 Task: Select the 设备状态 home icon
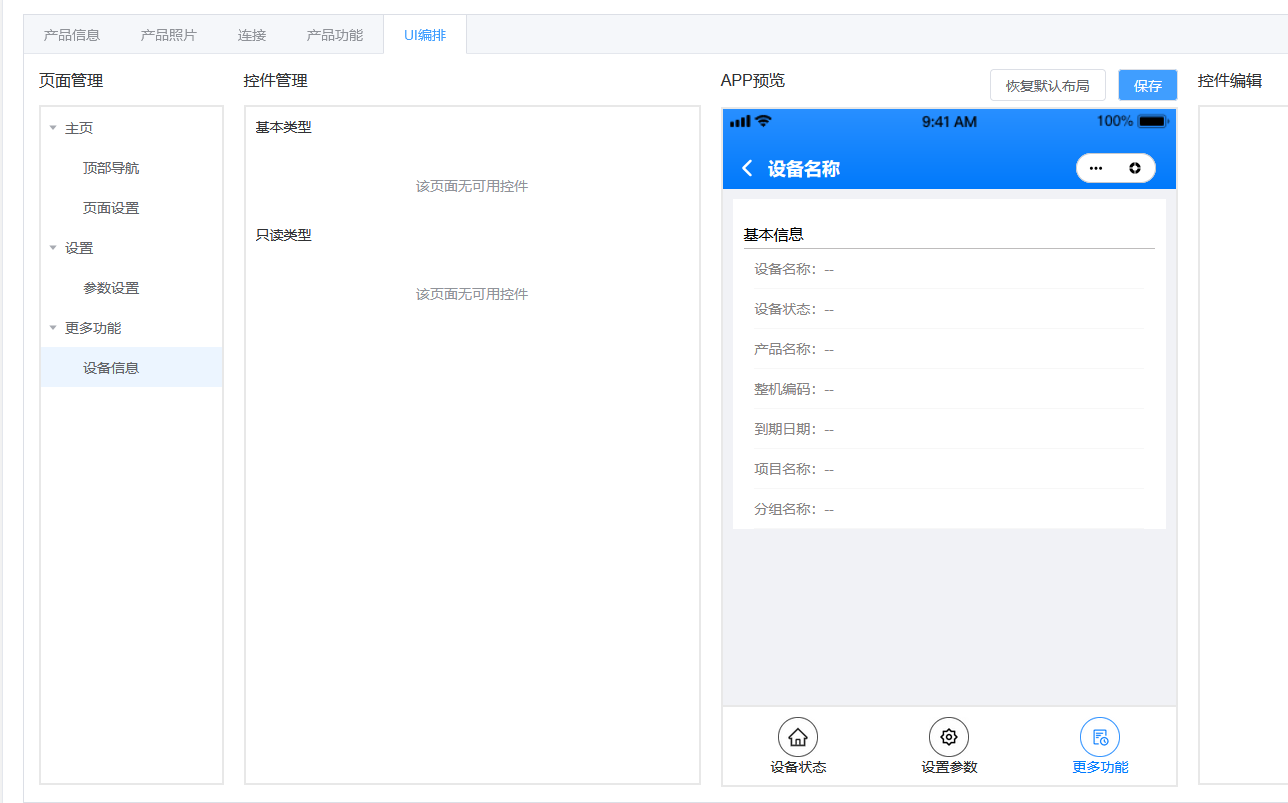click(x=798, y=737)
